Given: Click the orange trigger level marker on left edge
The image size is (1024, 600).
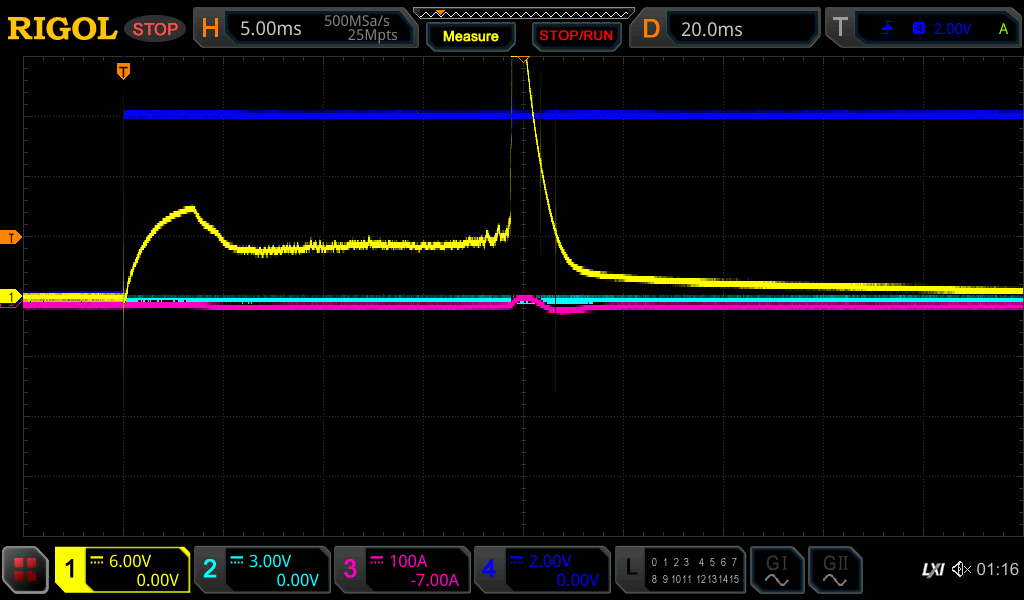Looking at the screenshot, I should (11, 237).
